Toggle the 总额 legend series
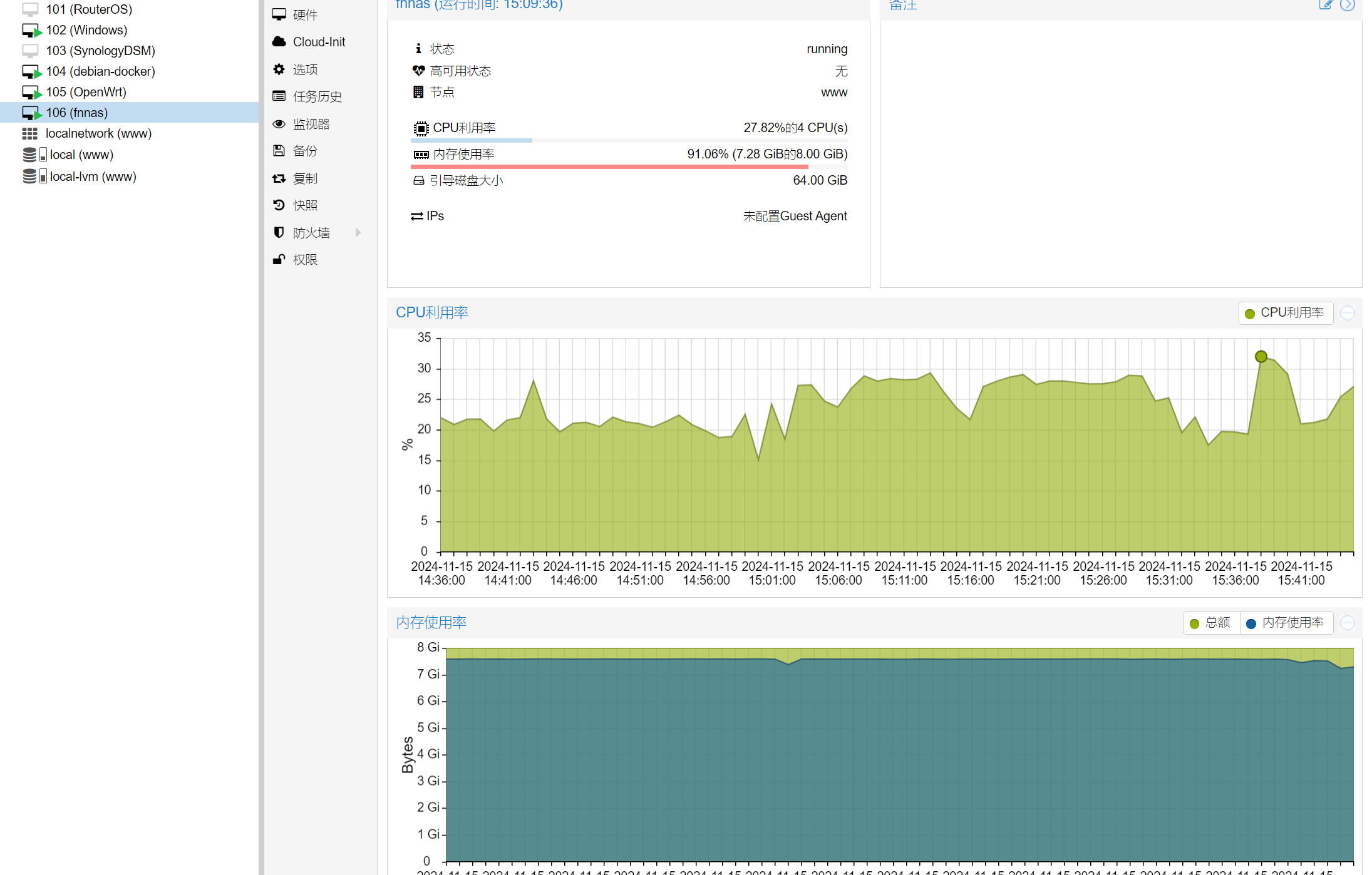Viewport: 1372px width, 875px height. tap(1211, 623)
